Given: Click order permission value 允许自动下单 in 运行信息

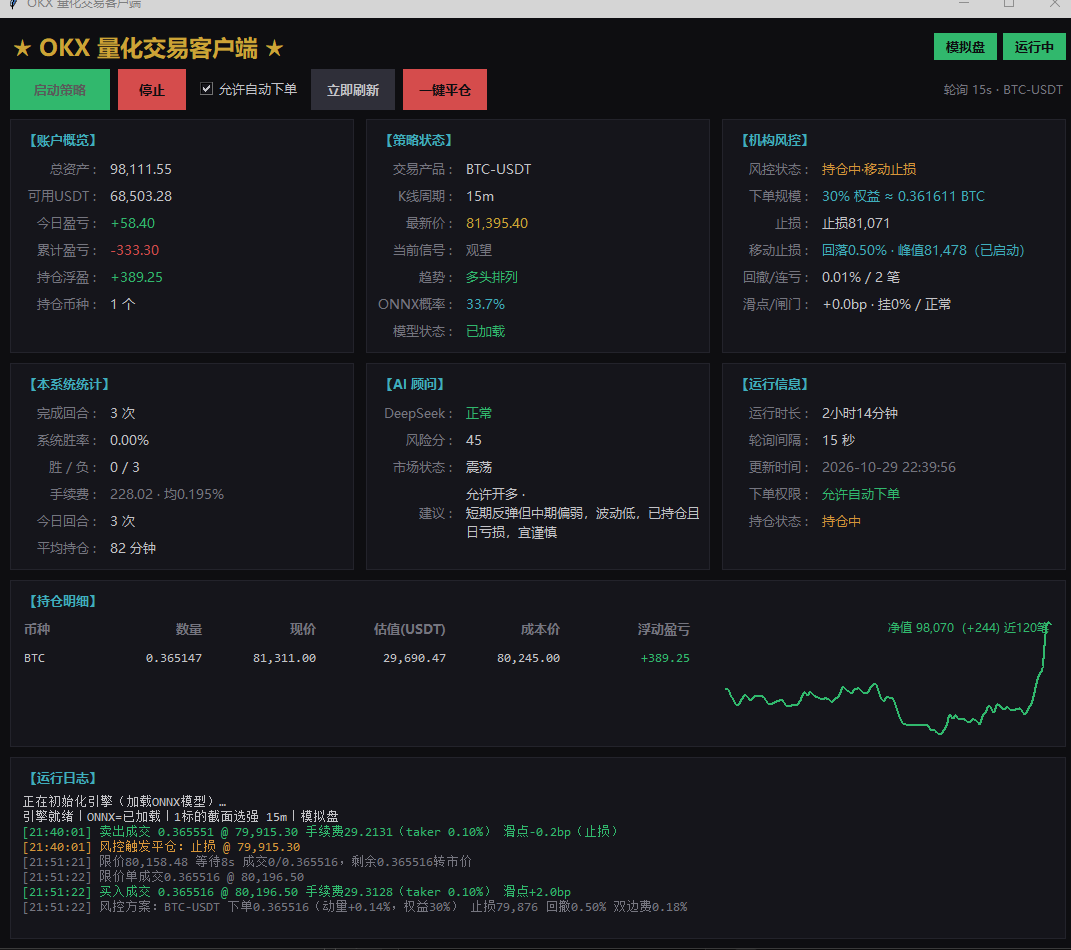Looking at the screenshot, I should tap(861, 494).
